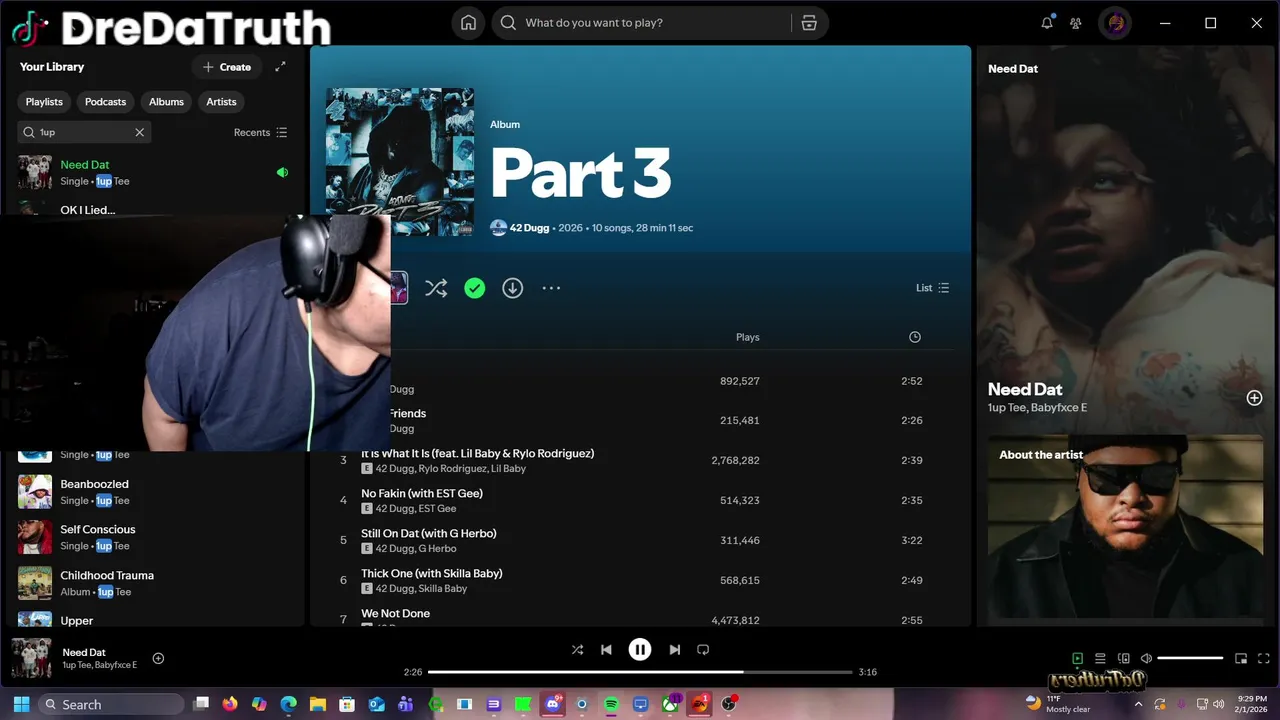Sort tracks by duration clock icon

[914, 337]
